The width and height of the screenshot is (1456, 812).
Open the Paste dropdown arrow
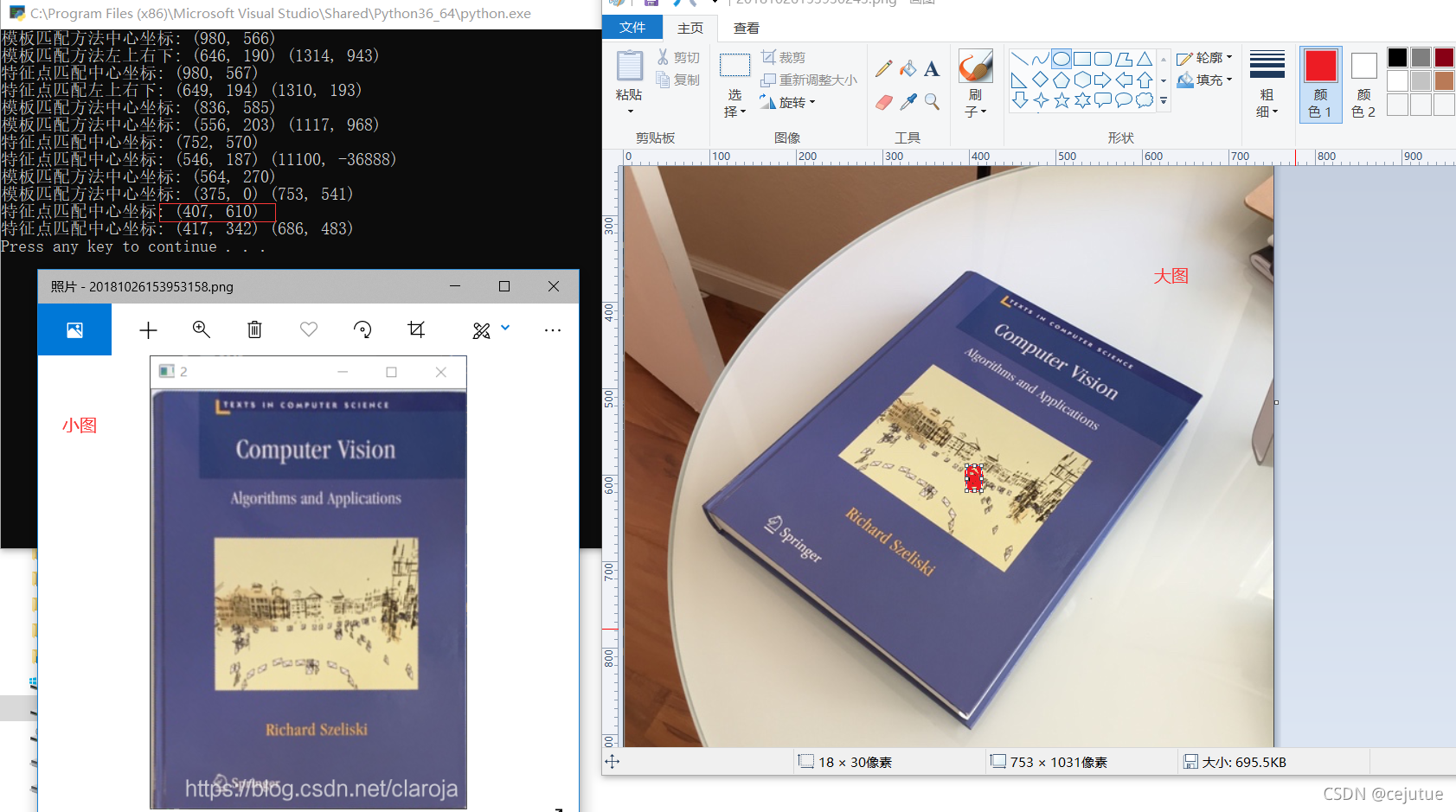point(630,112)
